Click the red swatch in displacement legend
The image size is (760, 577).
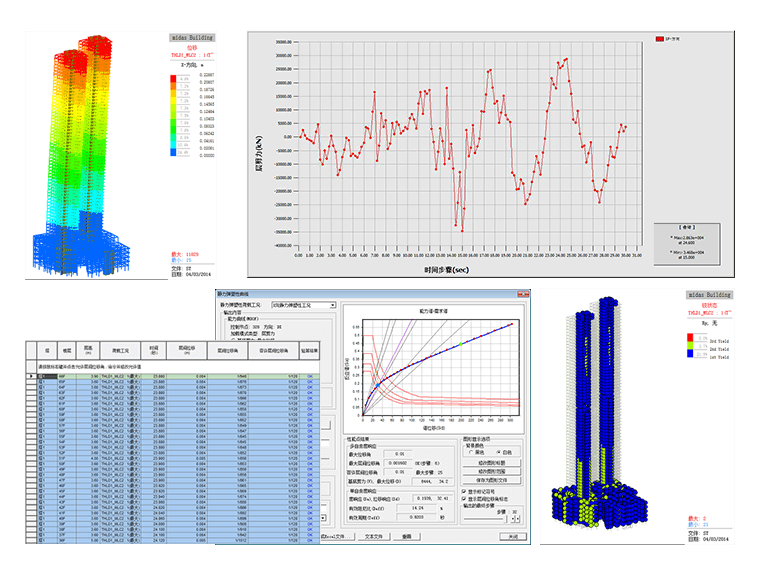click(173, 79)
